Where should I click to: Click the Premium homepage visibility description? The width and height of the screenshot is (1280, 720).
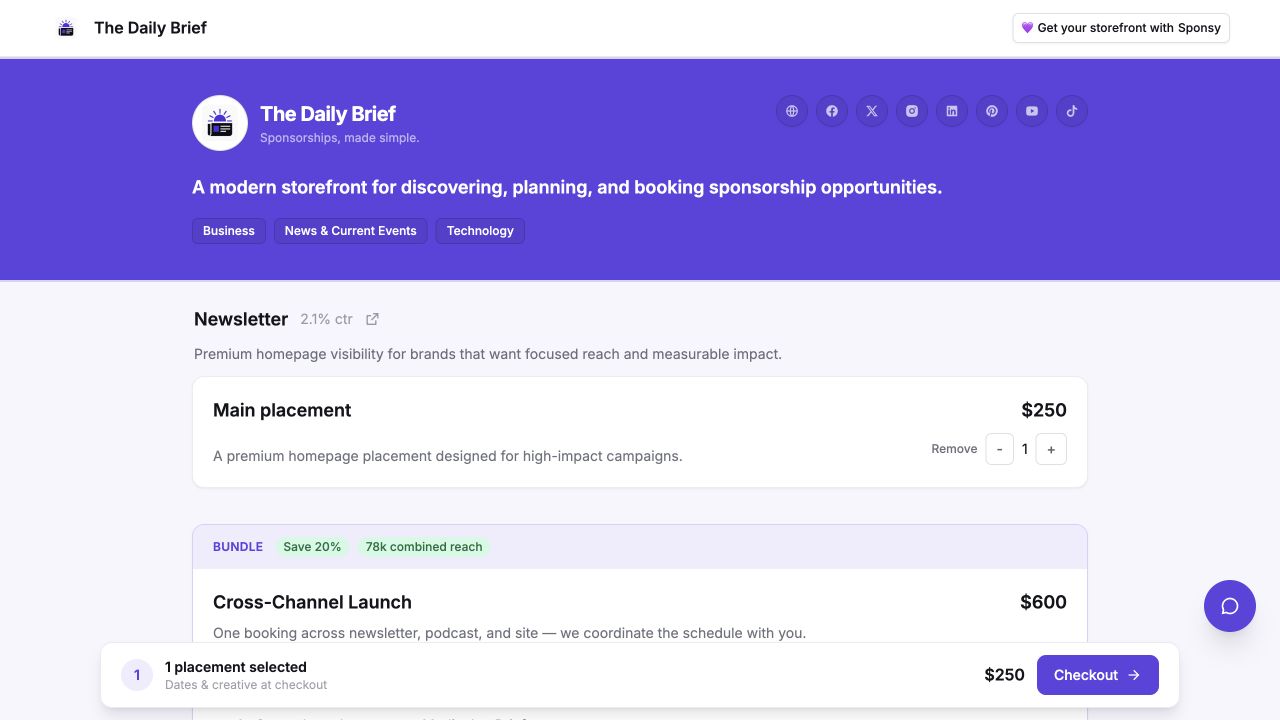pos(488,354)
